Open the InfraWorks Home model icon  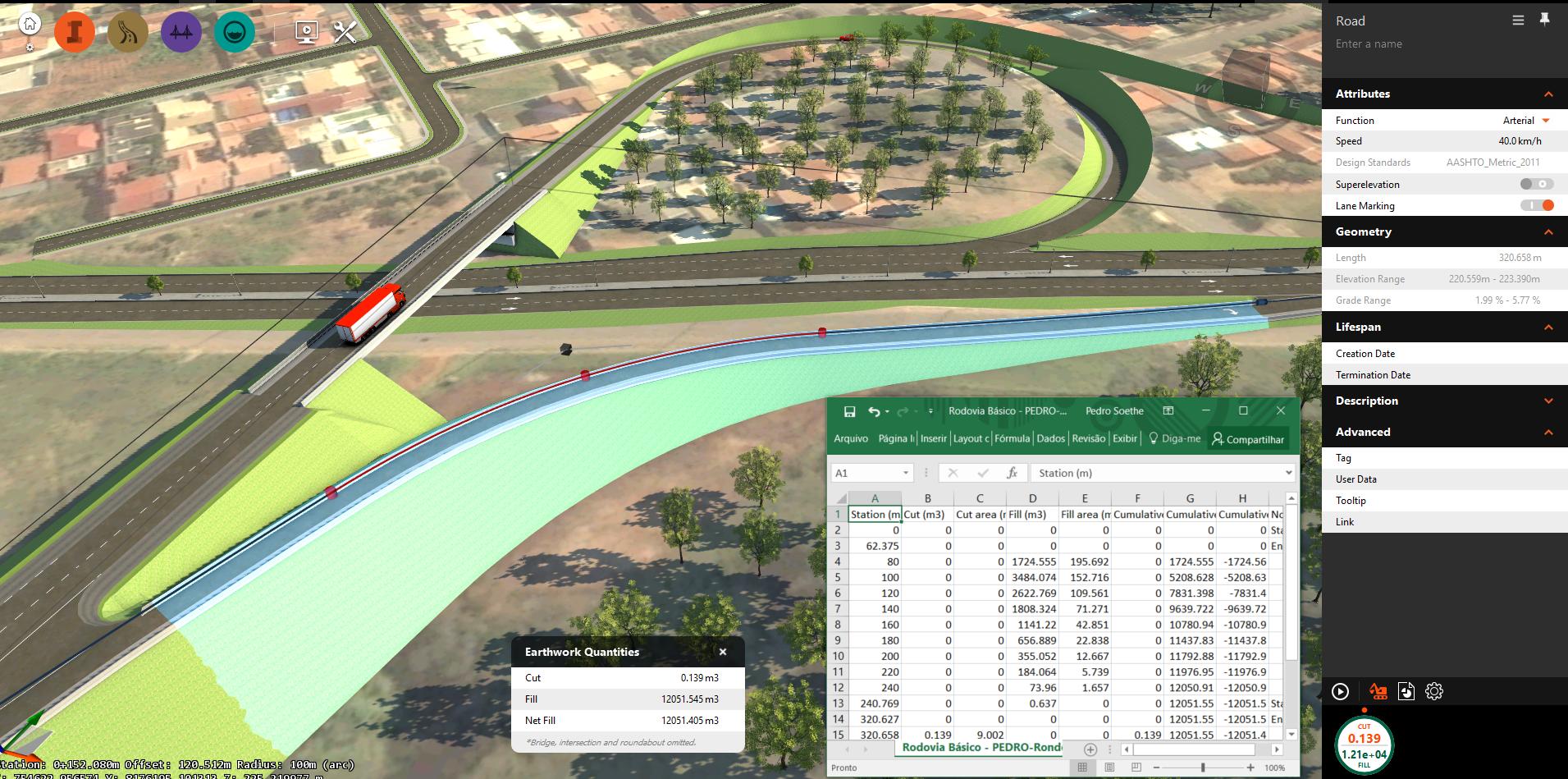point(29,23)
